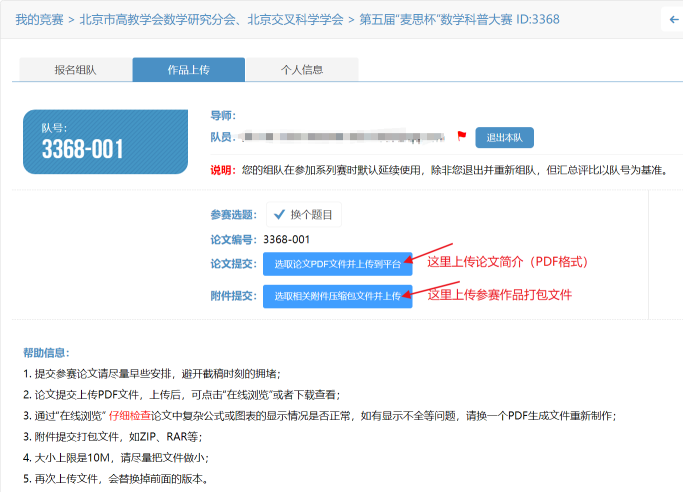Click the organizer breadcrumb 北京市高教学会数学研究分会
This screenshot has height=492, width=683.
pos(158,20)
